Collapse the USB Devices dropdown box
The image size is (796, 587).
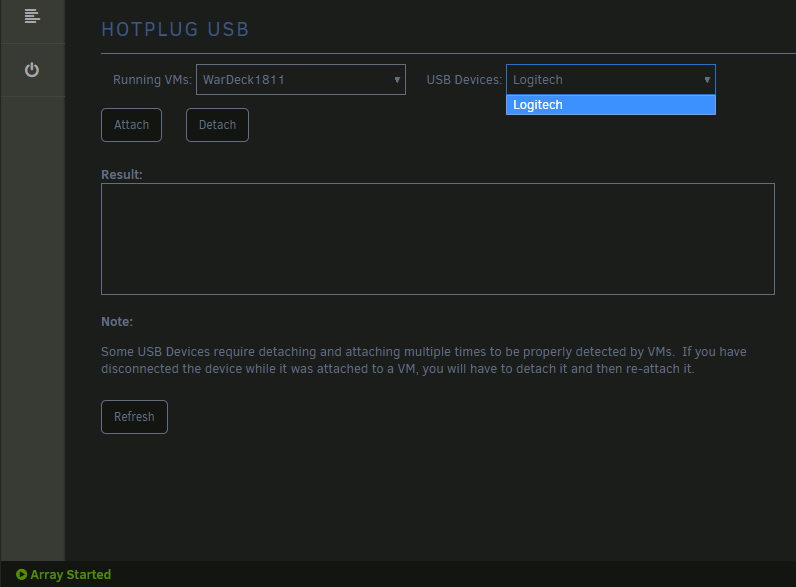tap(611, 80)
